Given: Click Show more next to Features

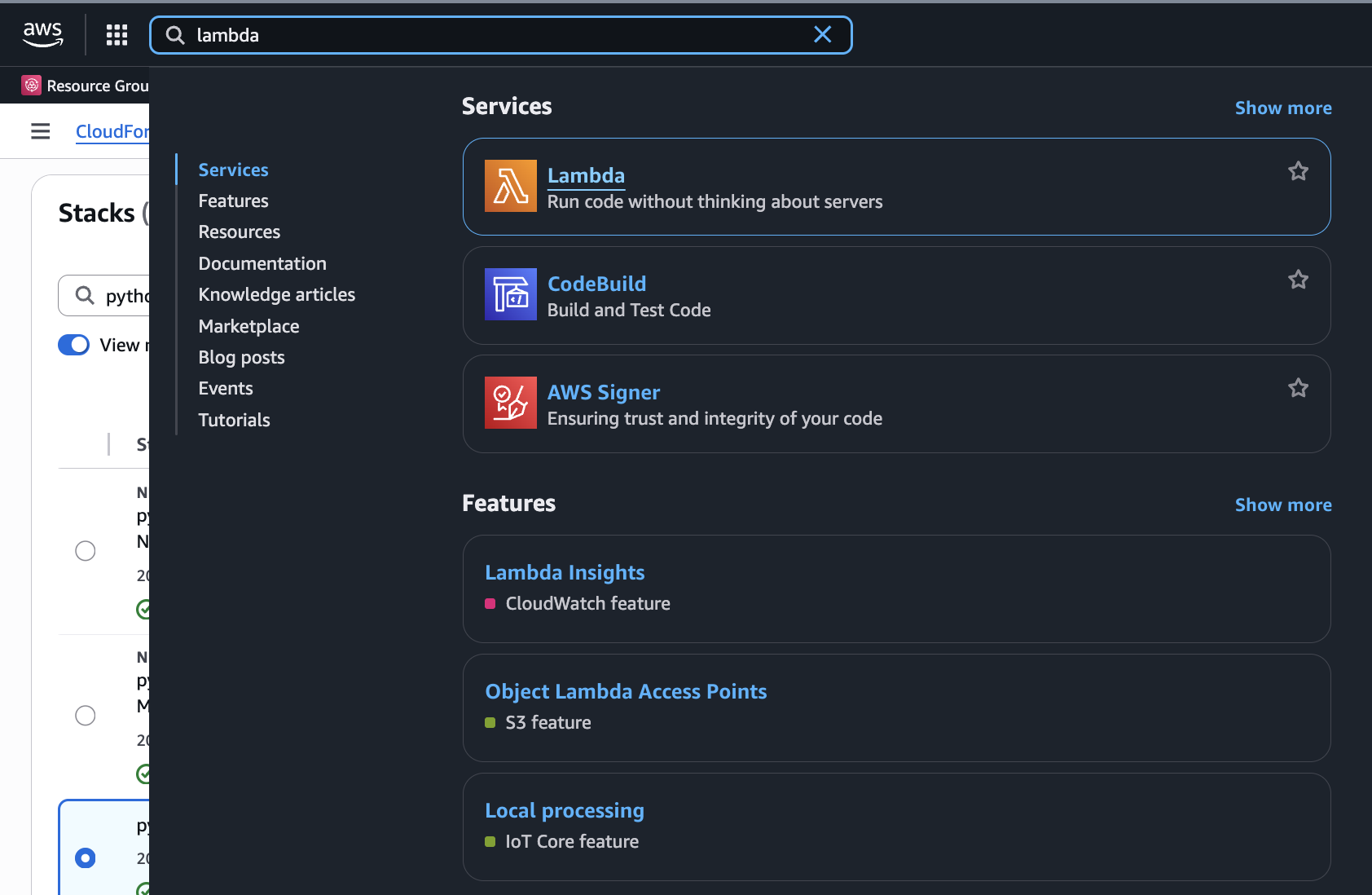Looking at the screenshot, I should click(x=1282, y=505).
